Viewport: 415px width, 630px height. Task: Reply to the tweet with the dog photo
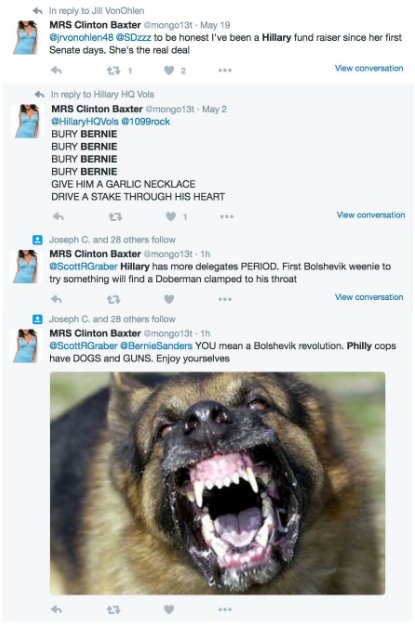click(x=57, y=610)
